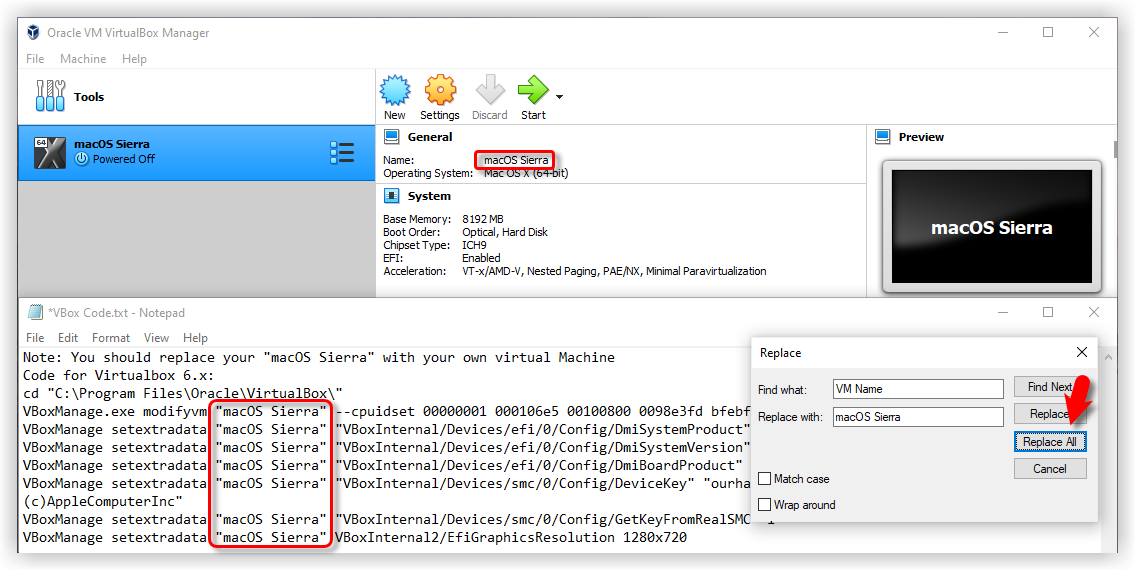The height and width of the screenshot is (571, 1136).
Task: Open the Machine menu in VirtualBox
Action: point(83,59)
